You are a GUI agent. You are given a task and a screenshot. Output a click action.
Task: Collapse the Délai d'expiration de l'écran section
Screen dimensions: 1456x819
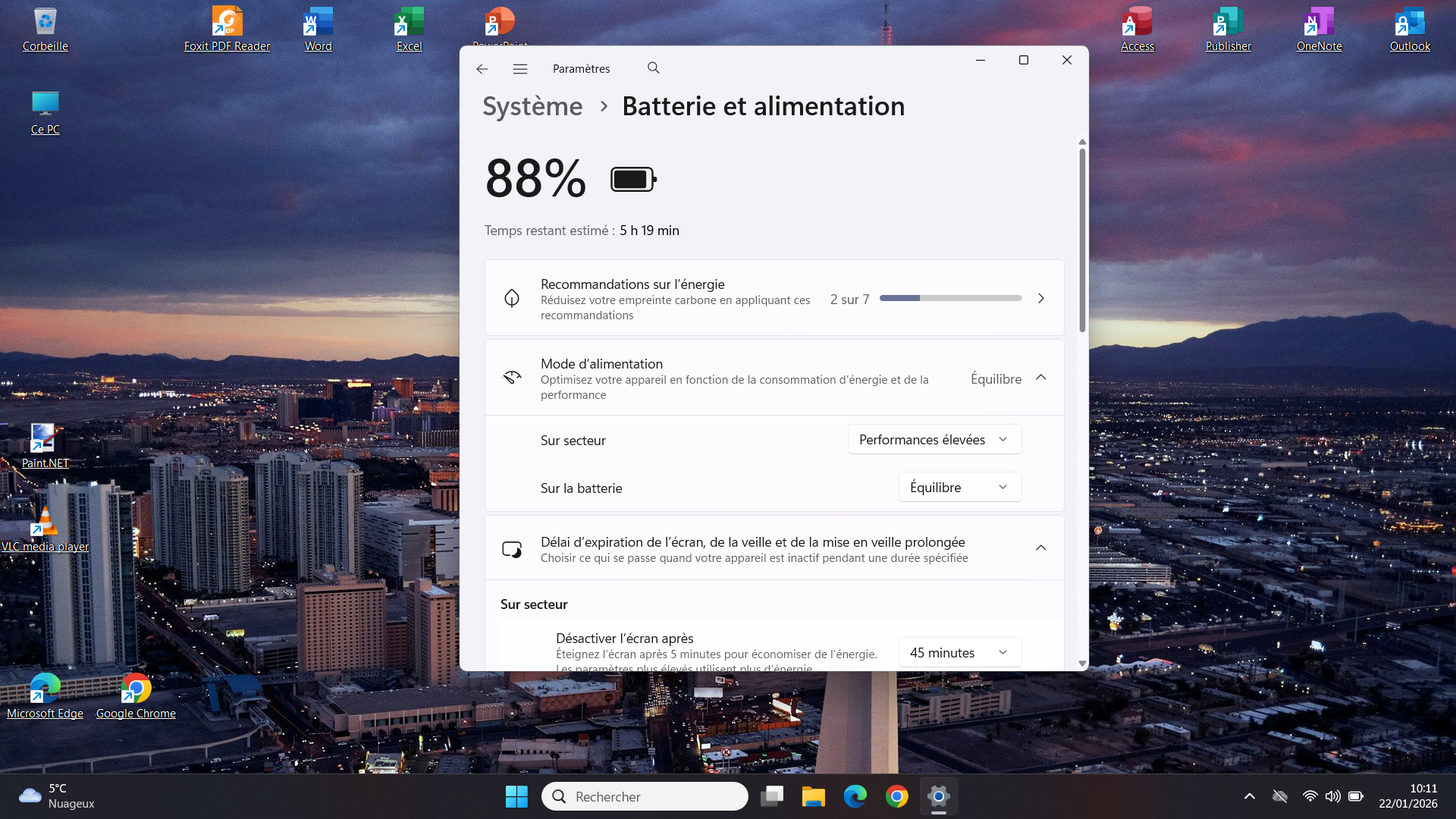pos(1041,548)
